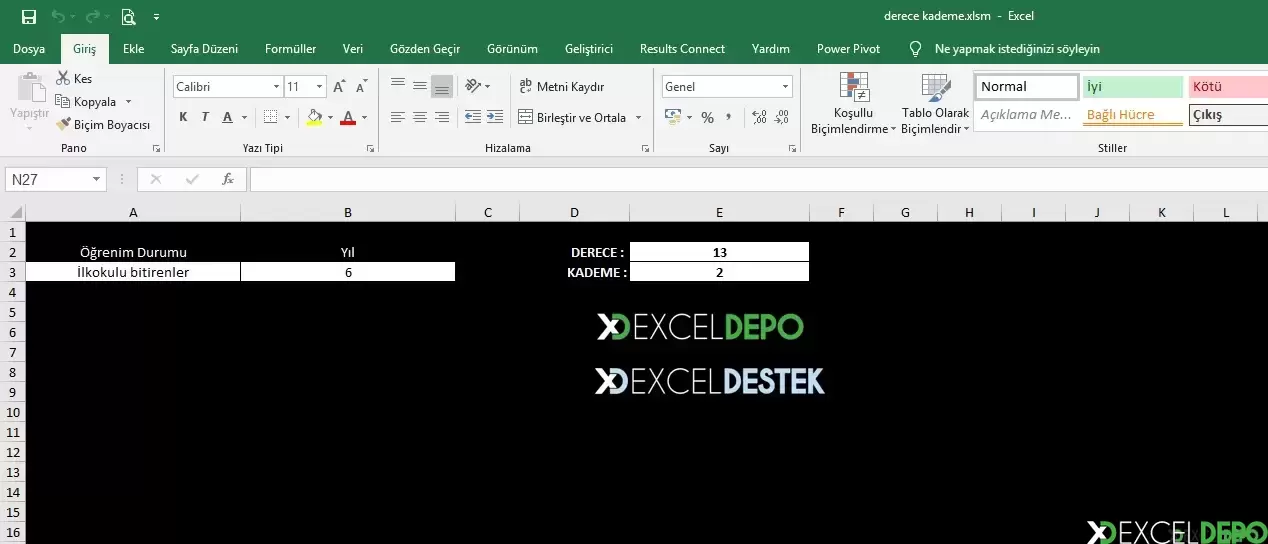This screenshot has height=544, width=1268.
Task: Open the fill color dropdown arrow
Action: point(331,118)
